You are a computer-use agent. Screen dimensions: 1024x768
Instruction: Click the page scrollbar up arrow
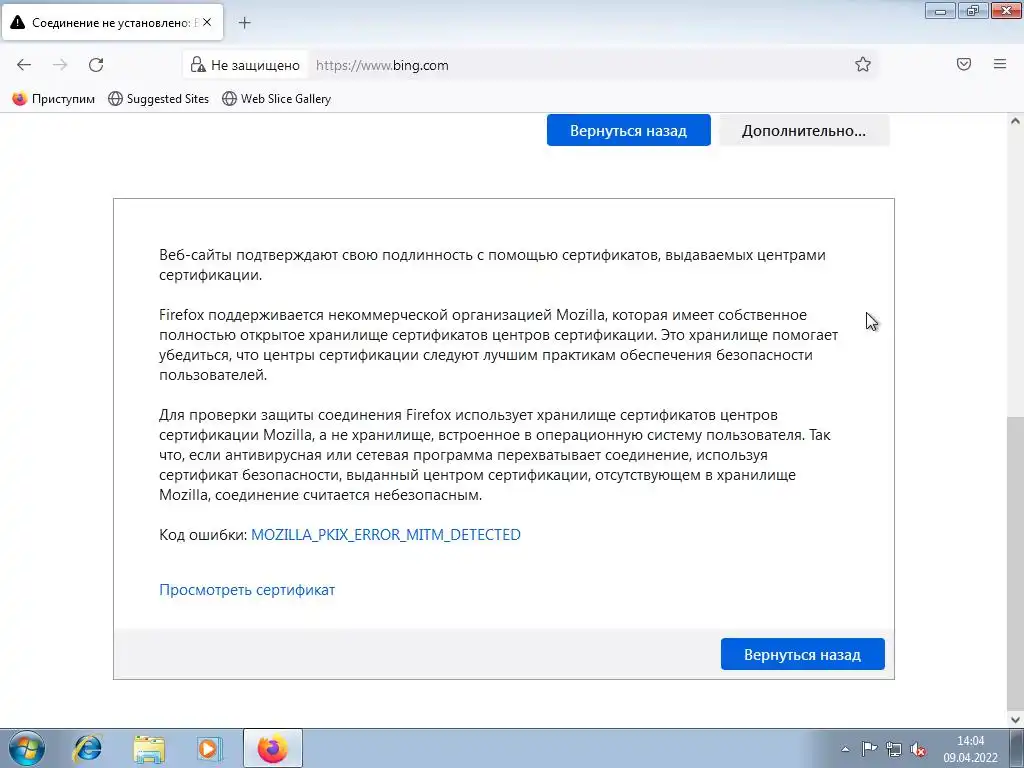coord(1016,121)
